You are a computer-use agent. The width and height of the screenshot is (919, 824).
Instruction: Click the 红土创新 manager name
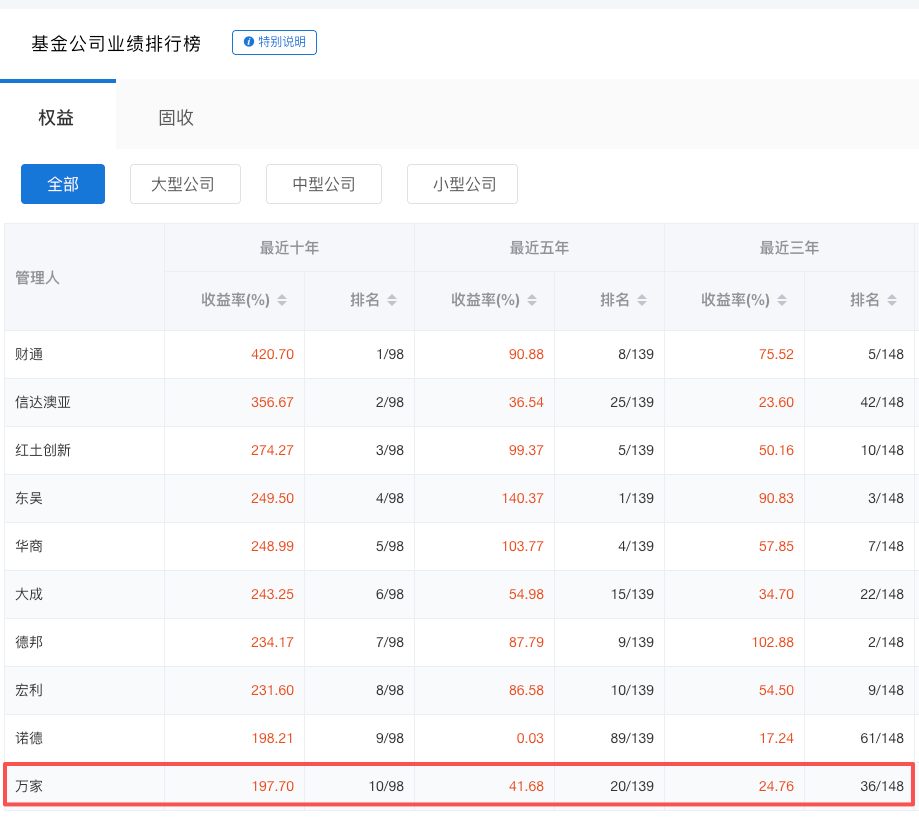[43, 450]
